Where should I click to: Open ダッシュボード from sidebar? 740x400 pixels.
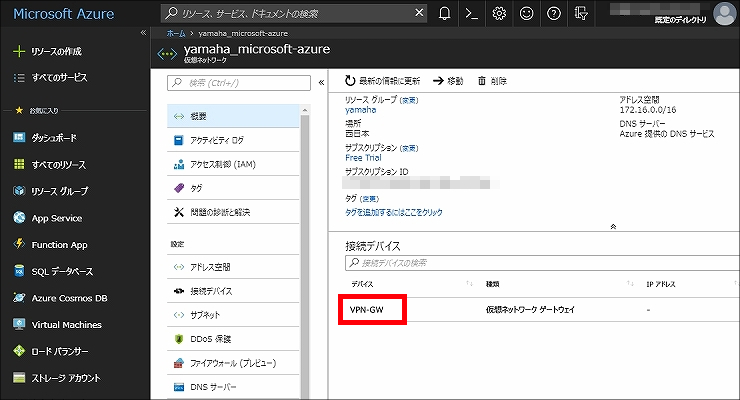[45, 138]
